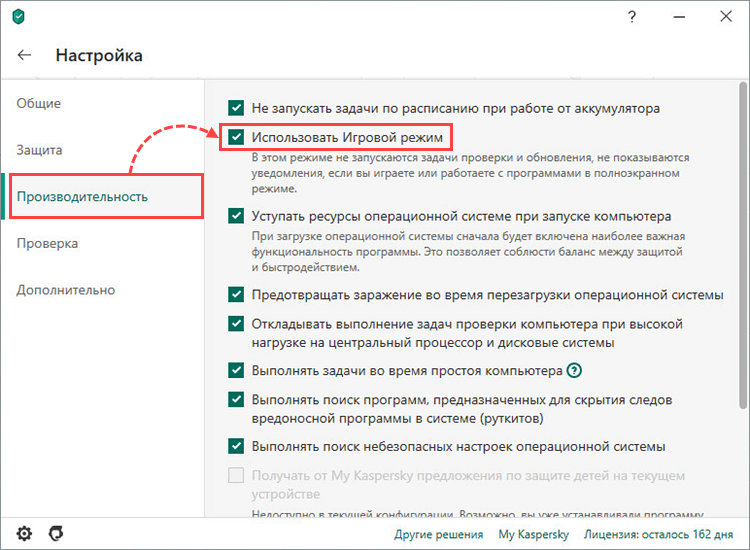Open the support agent icon in footer

pos(56,533)
